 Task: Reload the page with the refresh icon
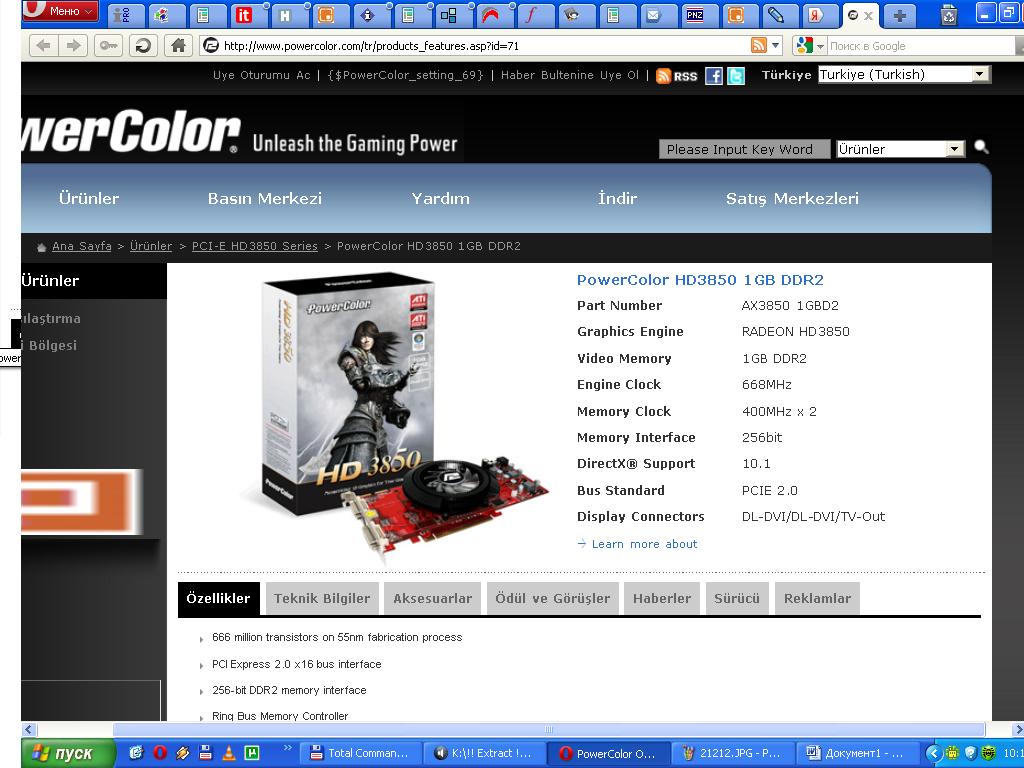tap(143, 46)
